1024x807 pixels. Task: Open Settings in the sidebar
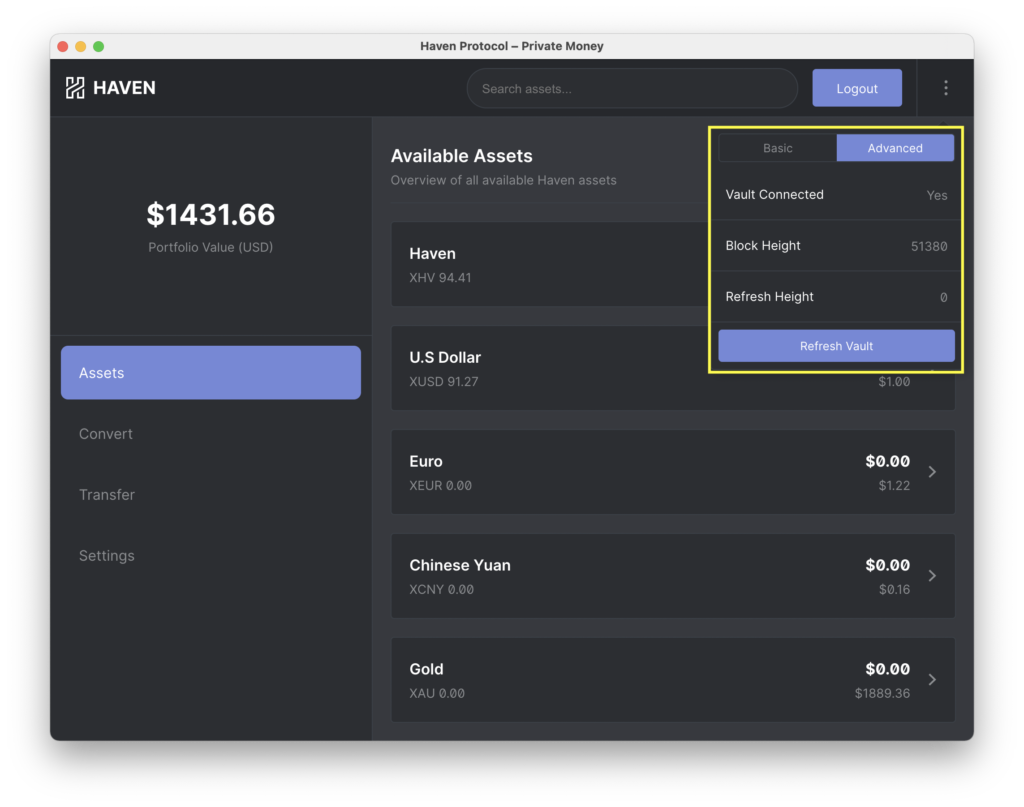pyautogui.click(x=107, y=556)
